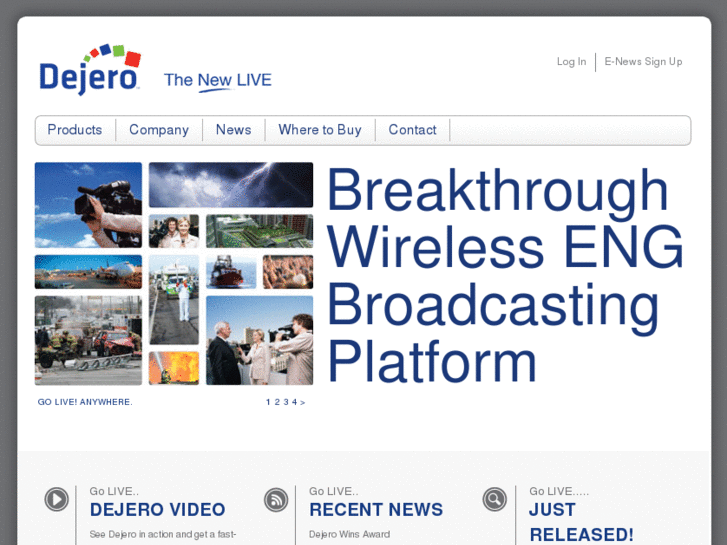The width and height of the screenshot is (727, 545).
Task: Click the RECENT NEWS heading
Action: click(376, 510)
